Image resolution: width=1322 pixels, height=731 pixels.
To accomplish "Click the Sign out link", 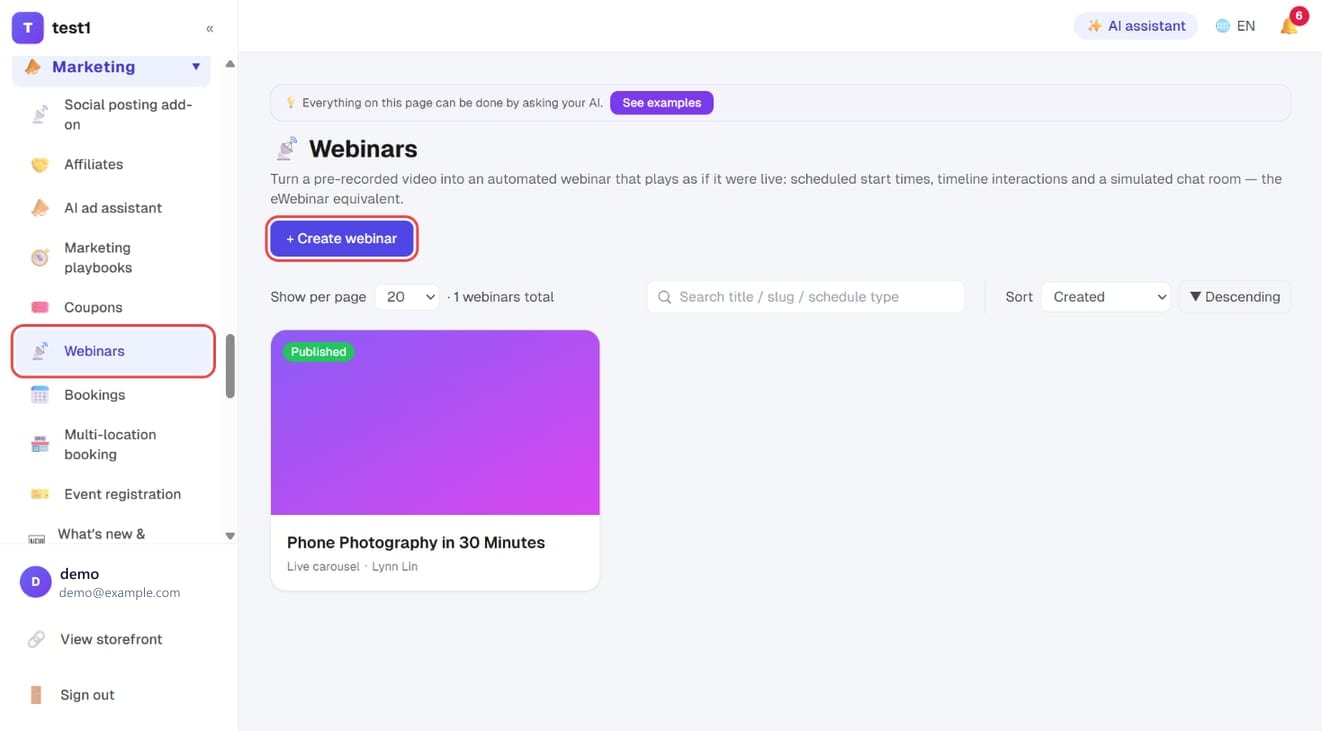I will 88,695.
